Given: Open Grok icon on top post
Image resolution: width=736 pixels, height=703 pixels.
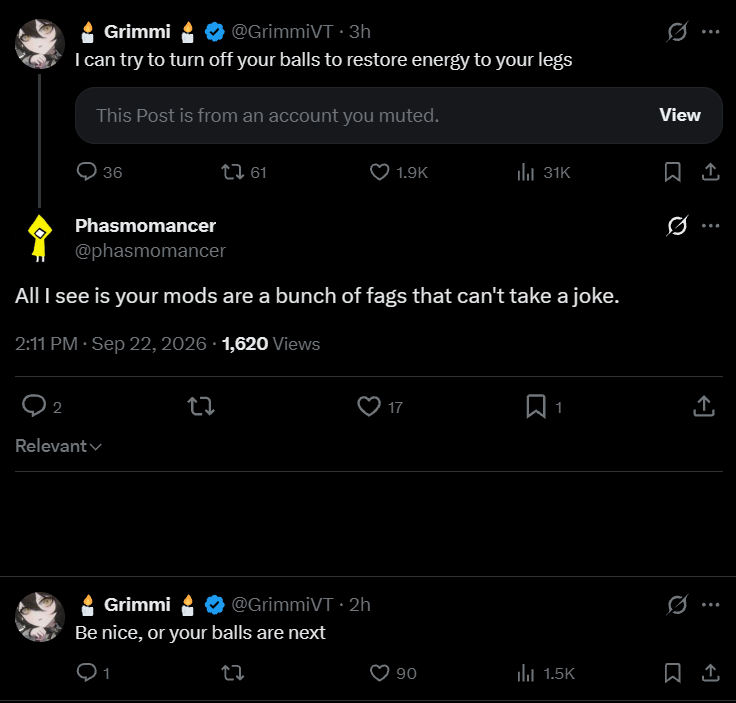Looking at the screenshot, I should tap(677, 32).
